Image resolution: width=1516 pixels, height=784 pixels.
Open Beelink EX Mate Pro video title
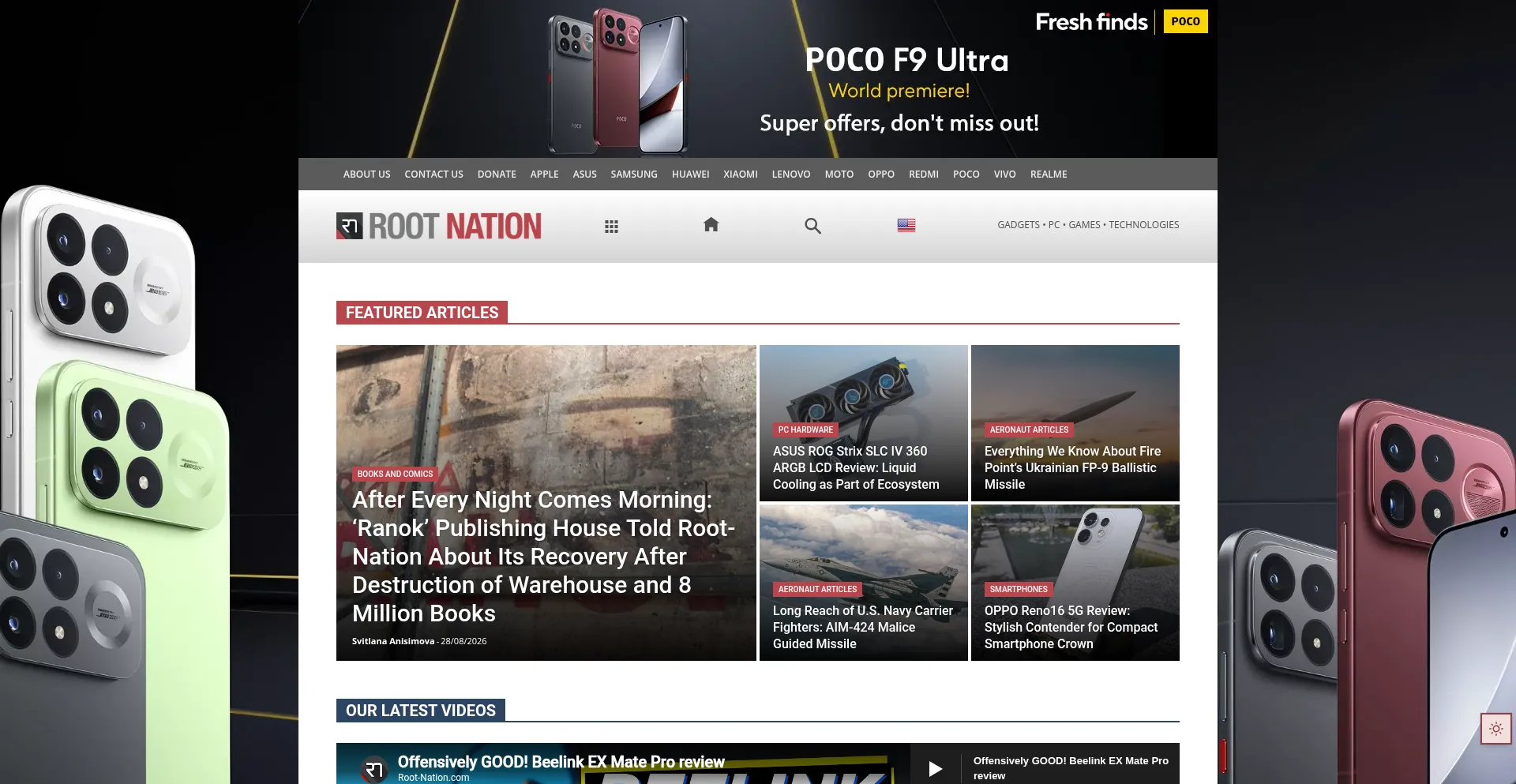point(561,762)
